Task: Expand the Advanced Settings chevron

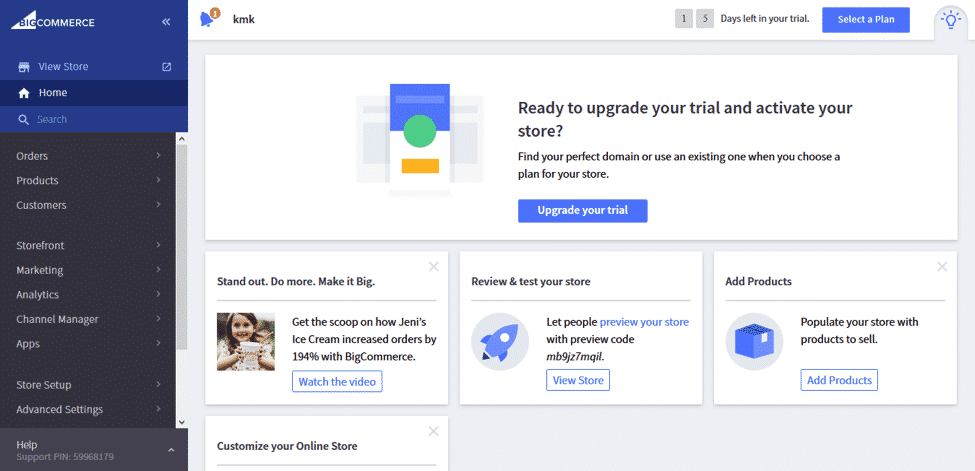Action: pos(159,409)
